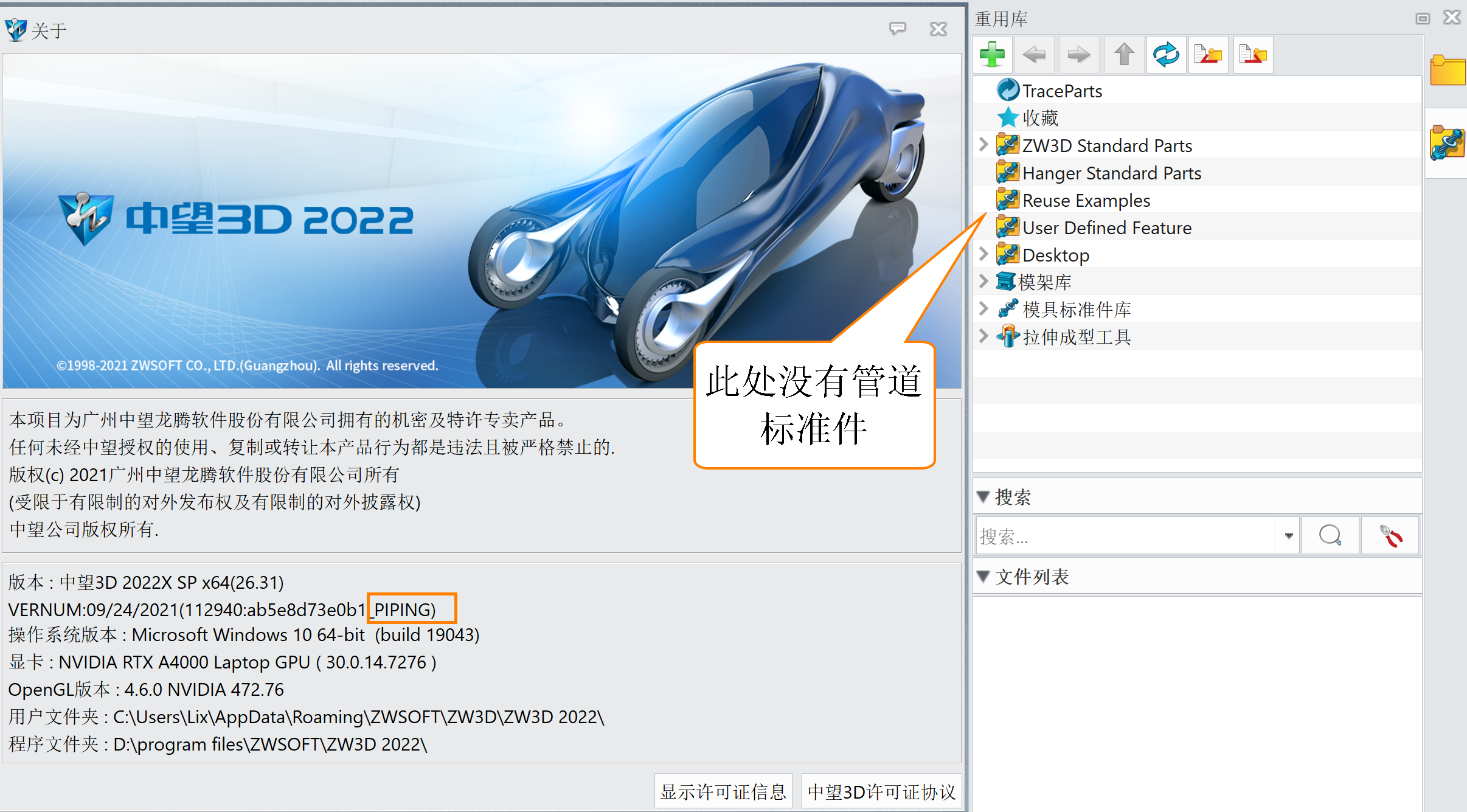Open the 收藏 favorites entry
The height and width of the screenshot is (812, 1467).
point(1040,117)
